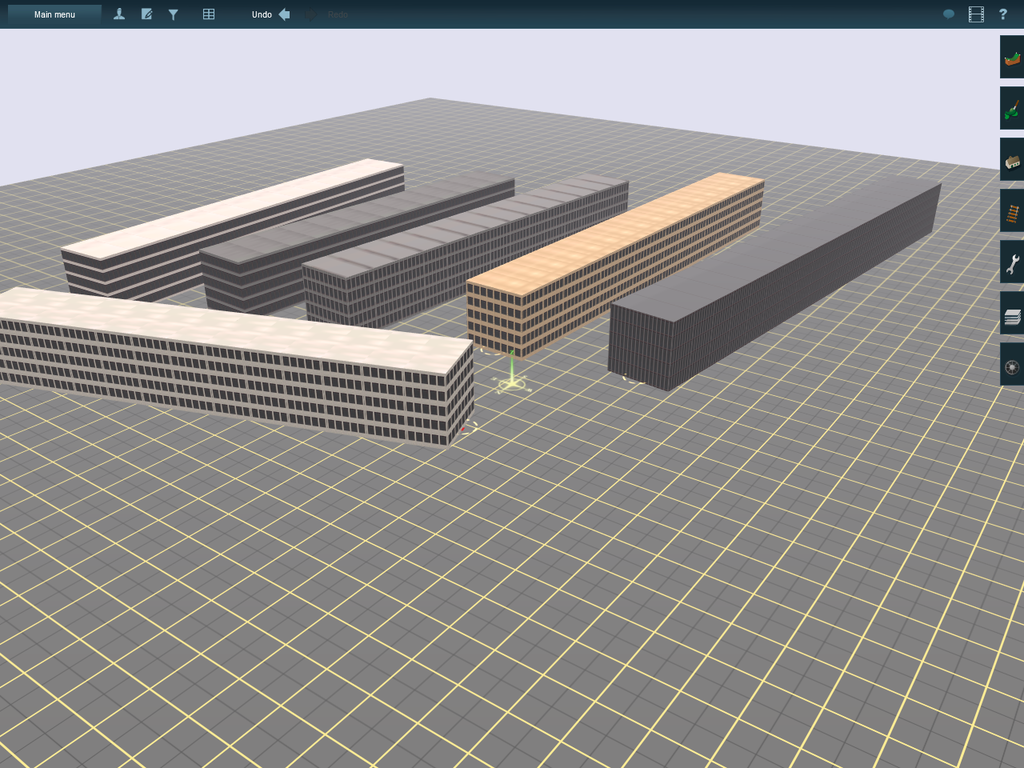Open the Layers stack tab
Screen dimensions: 1024x768
point(1012,313)
